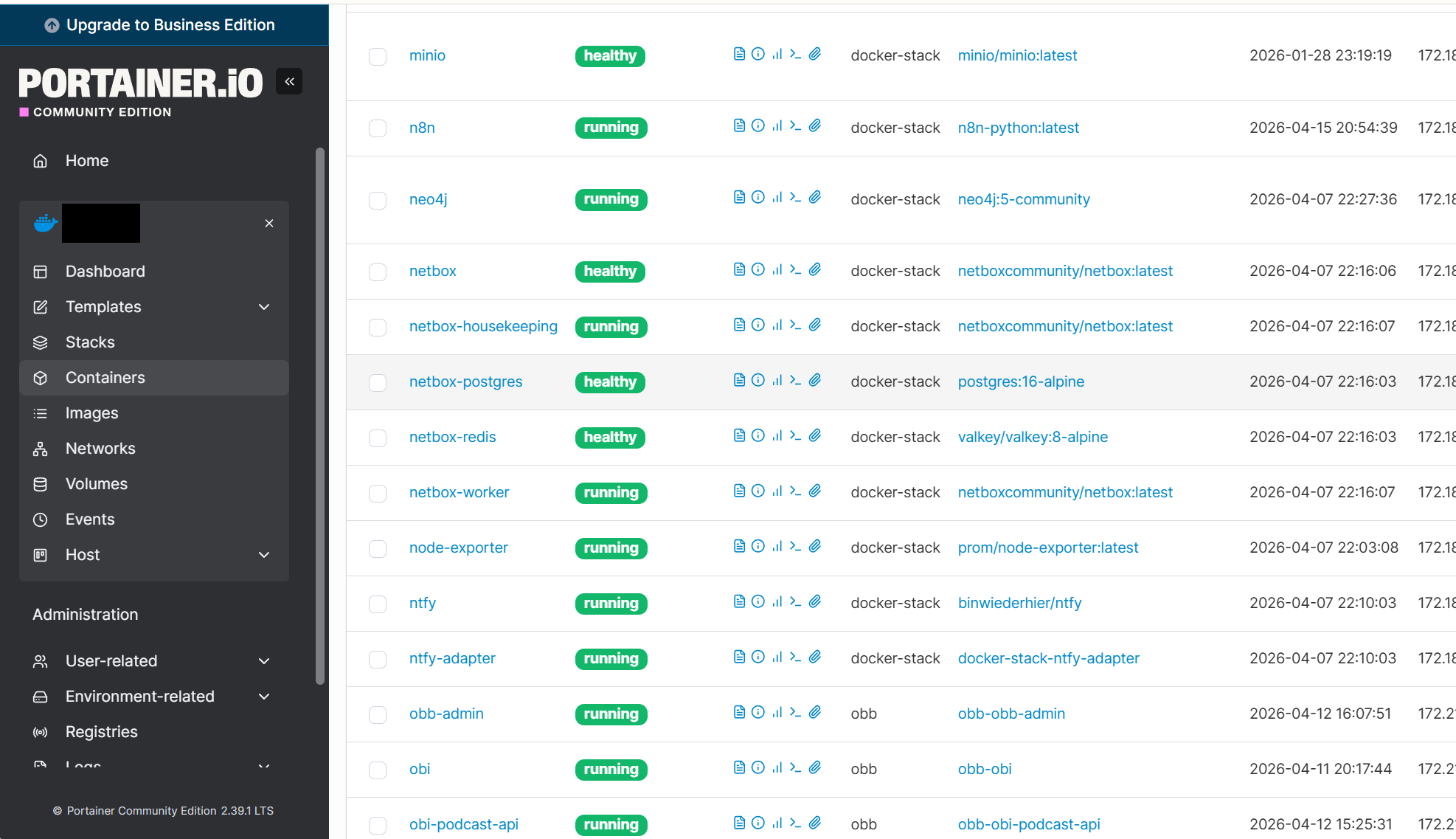
Task: Open image binwiederhier/ntfy
Action: 1019,603
